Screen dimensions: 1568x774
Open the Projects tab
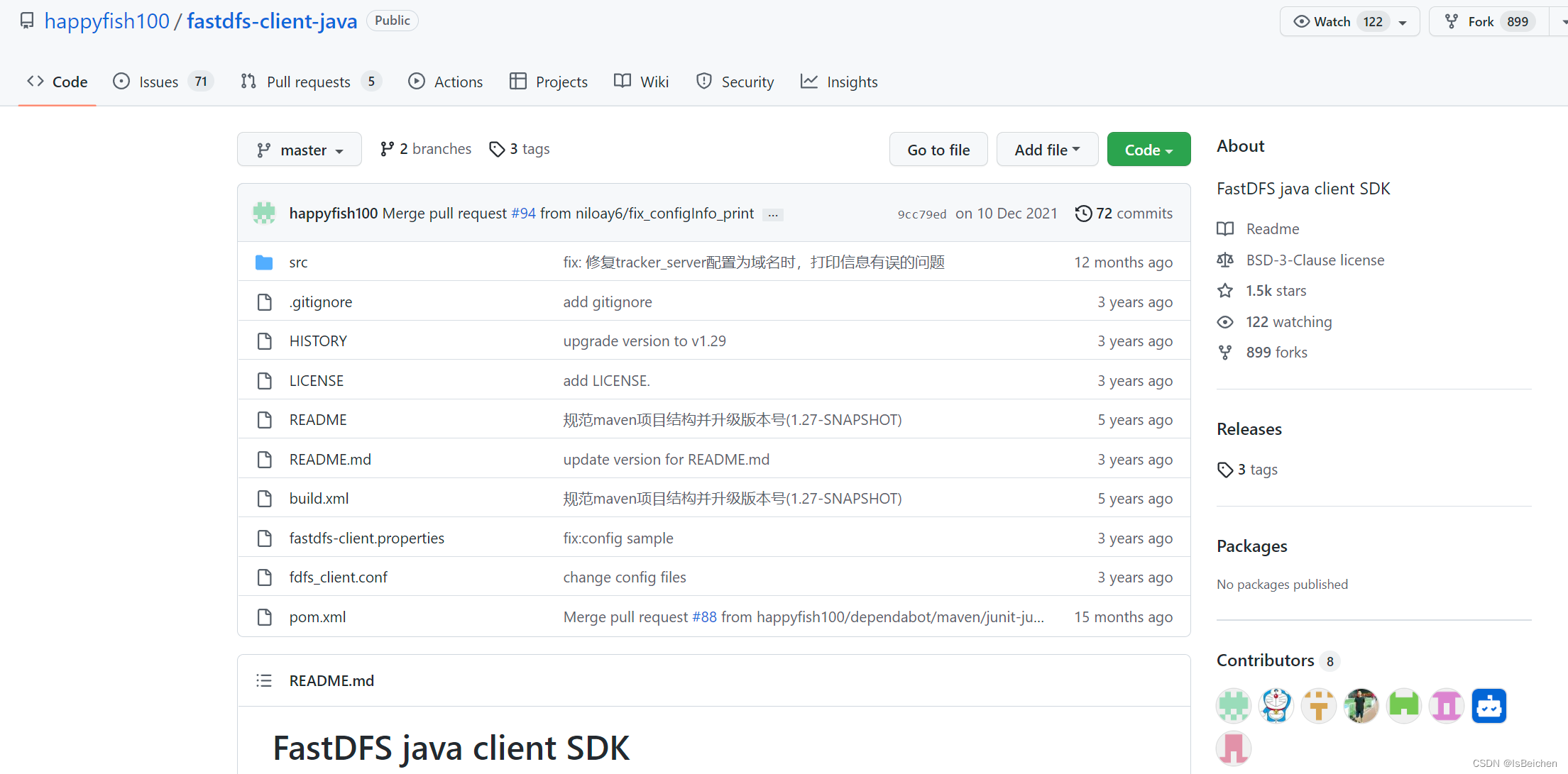coord(549,82)
